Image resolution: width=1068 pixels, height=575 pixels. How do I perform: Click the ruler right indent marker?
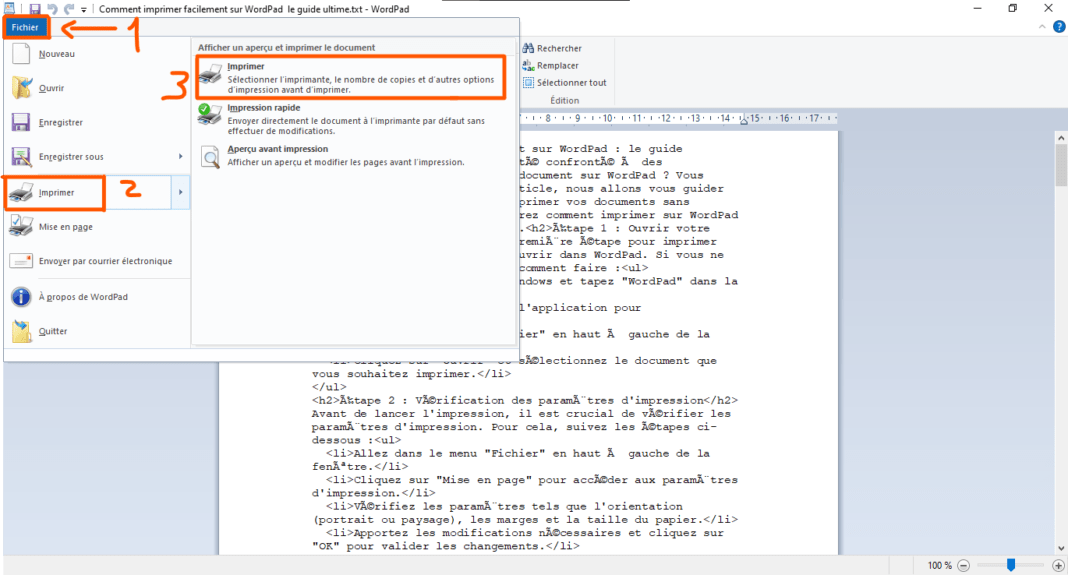[744, 121]
